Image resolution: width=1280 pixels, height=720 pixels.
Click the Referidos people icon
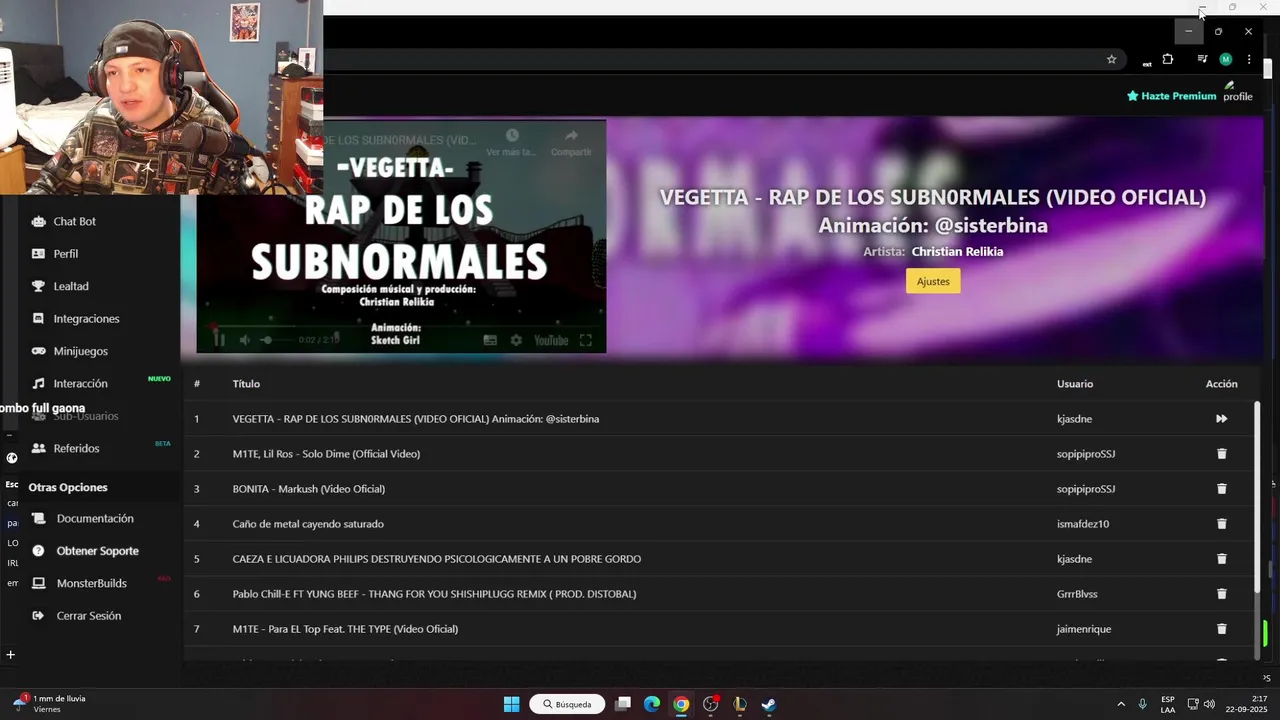pyautogui.click(x=38, y=449)
